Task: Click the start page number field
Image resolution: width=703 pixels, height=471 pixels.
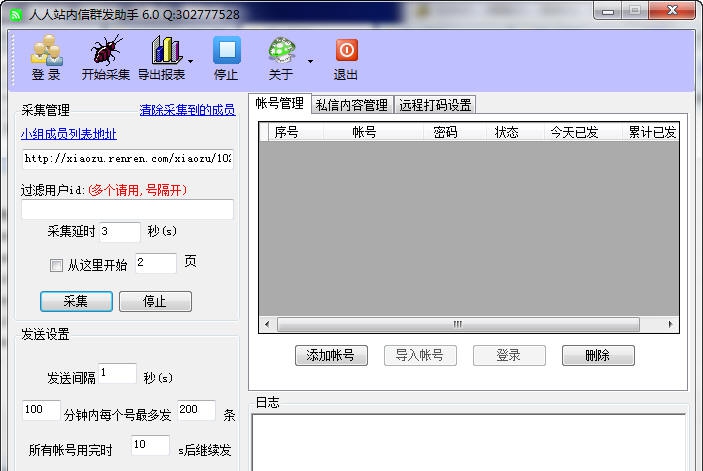Action: pyautogui.click(x=156, y=263)
